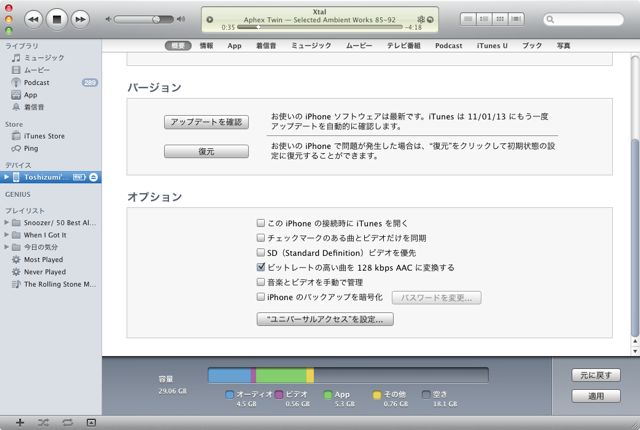This screenshot has height=430, width=640.
Task: Switch to the ブック tab
Action: point(532,46)
